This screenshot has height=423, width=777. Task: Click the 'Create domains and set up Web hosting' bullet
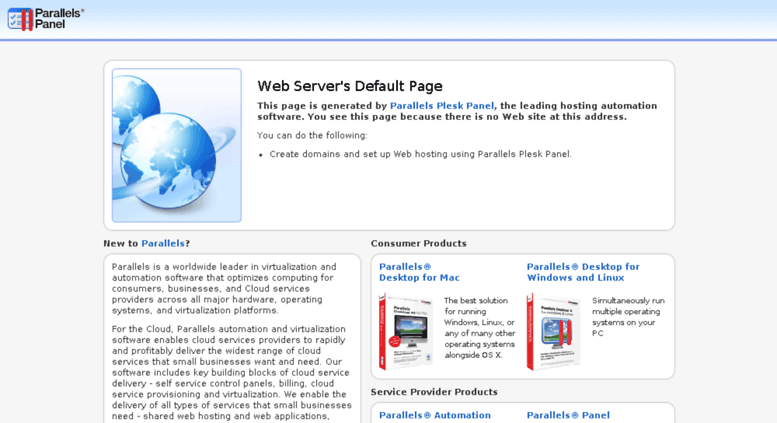(420, 154)
